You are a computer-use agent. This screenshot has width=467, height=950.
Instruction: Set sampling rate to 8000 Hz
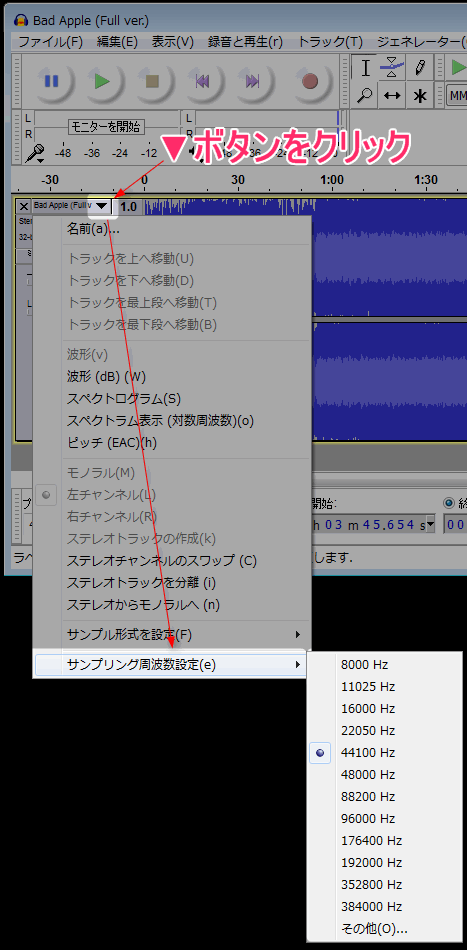(x=382, y=665)
